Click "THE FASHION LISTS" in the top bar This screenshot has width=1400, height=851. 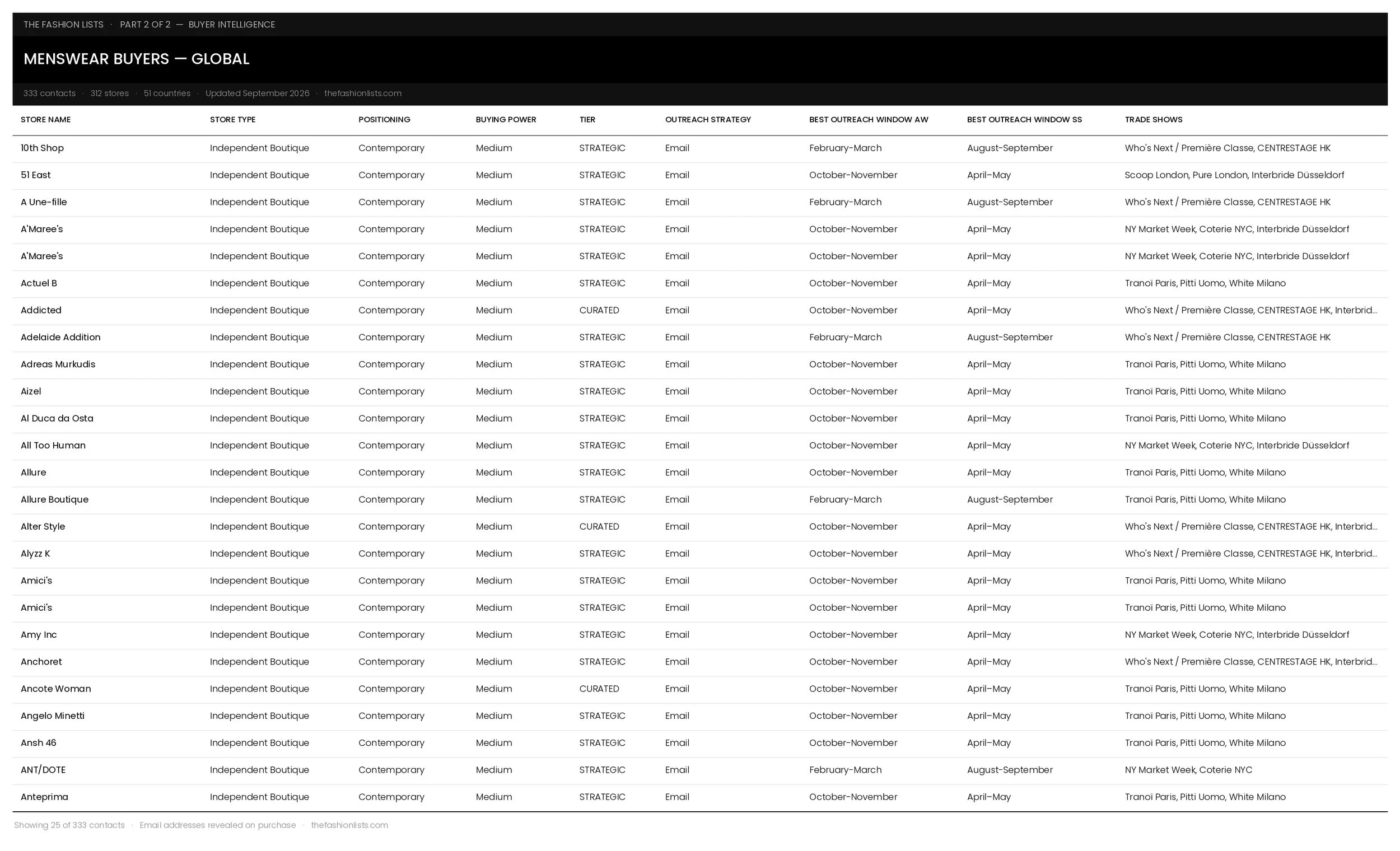tap(64, 25)
